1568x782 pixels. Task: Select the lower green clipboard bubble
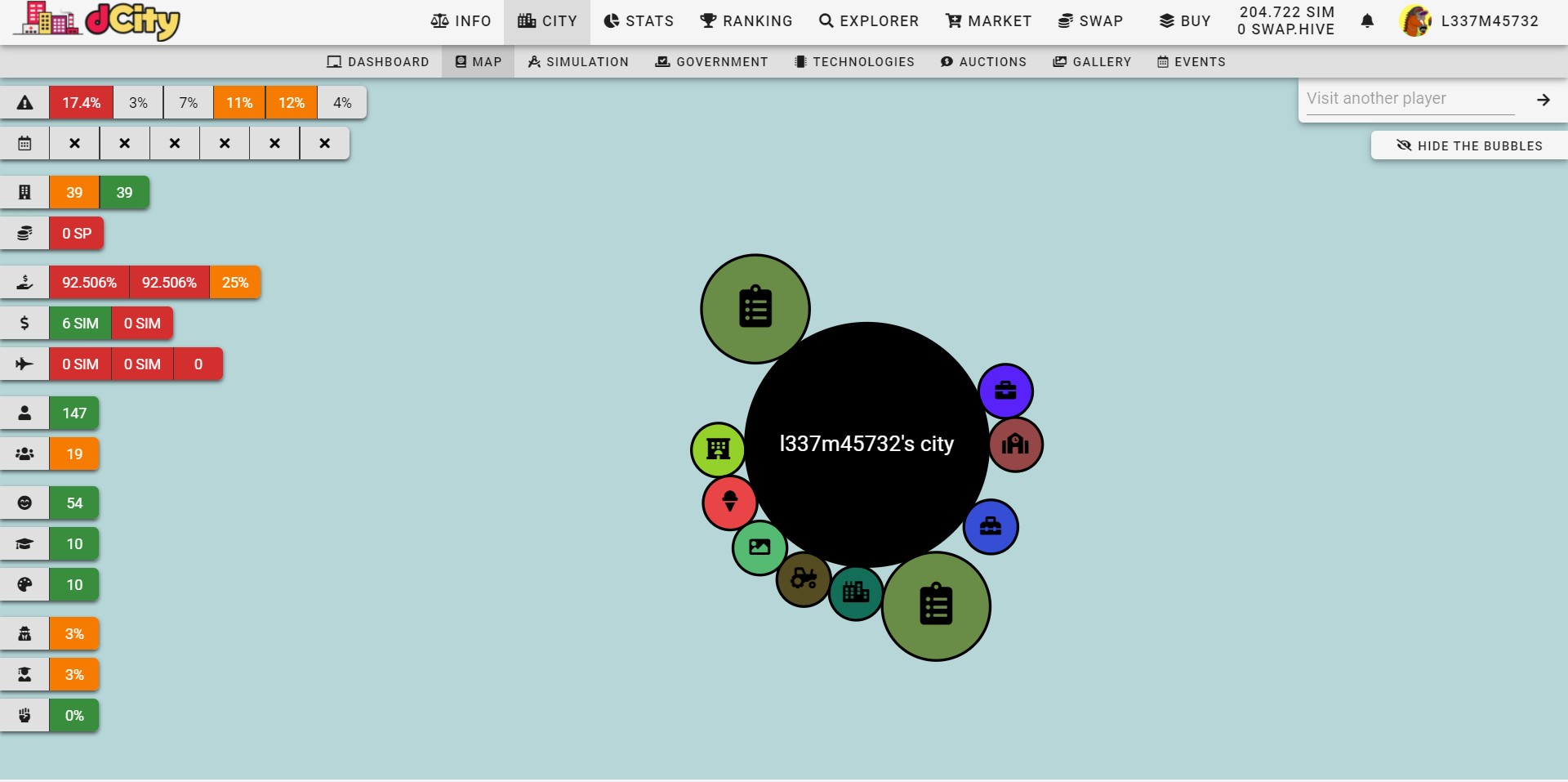(936, 606)
